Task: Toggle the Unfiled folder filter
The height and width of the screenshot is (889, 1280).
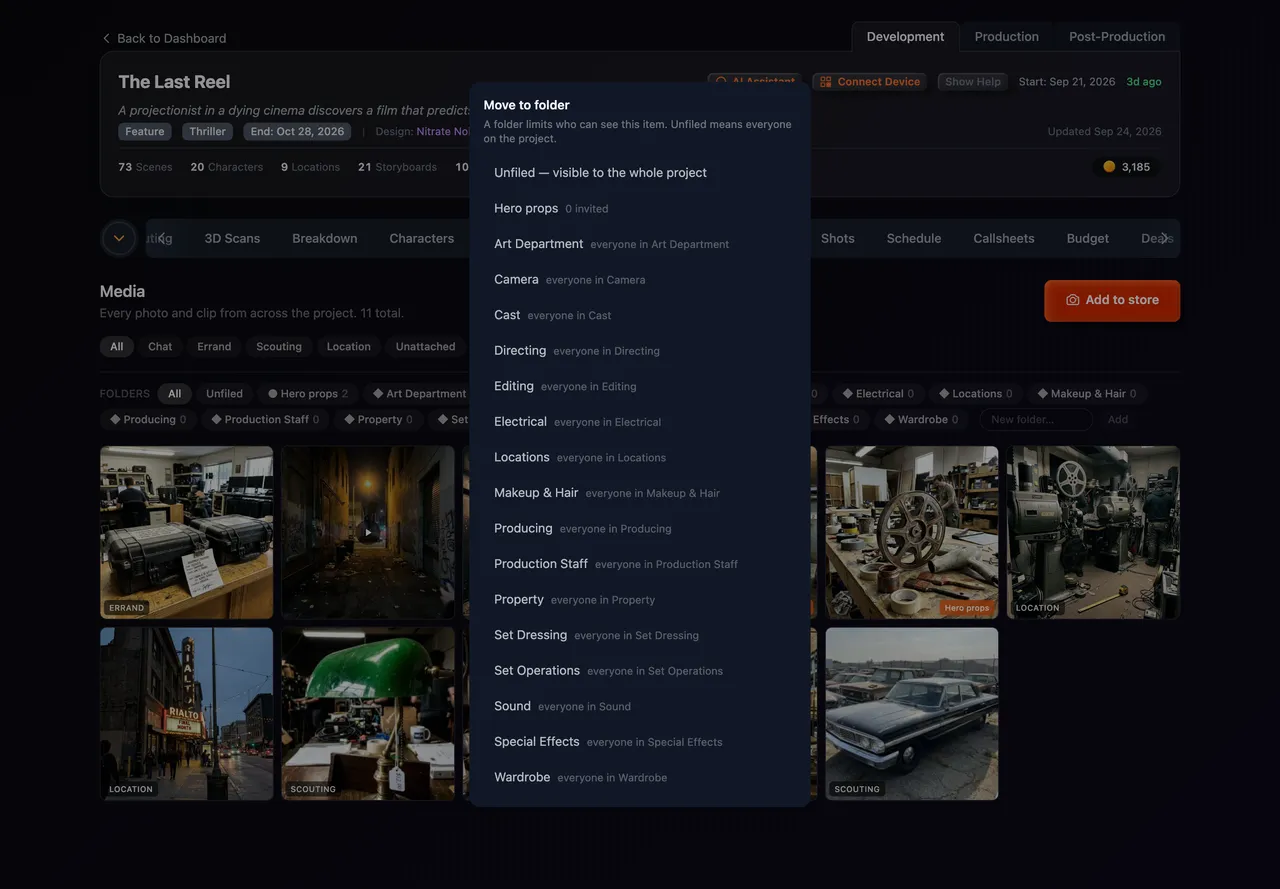Action: (224, 394)
